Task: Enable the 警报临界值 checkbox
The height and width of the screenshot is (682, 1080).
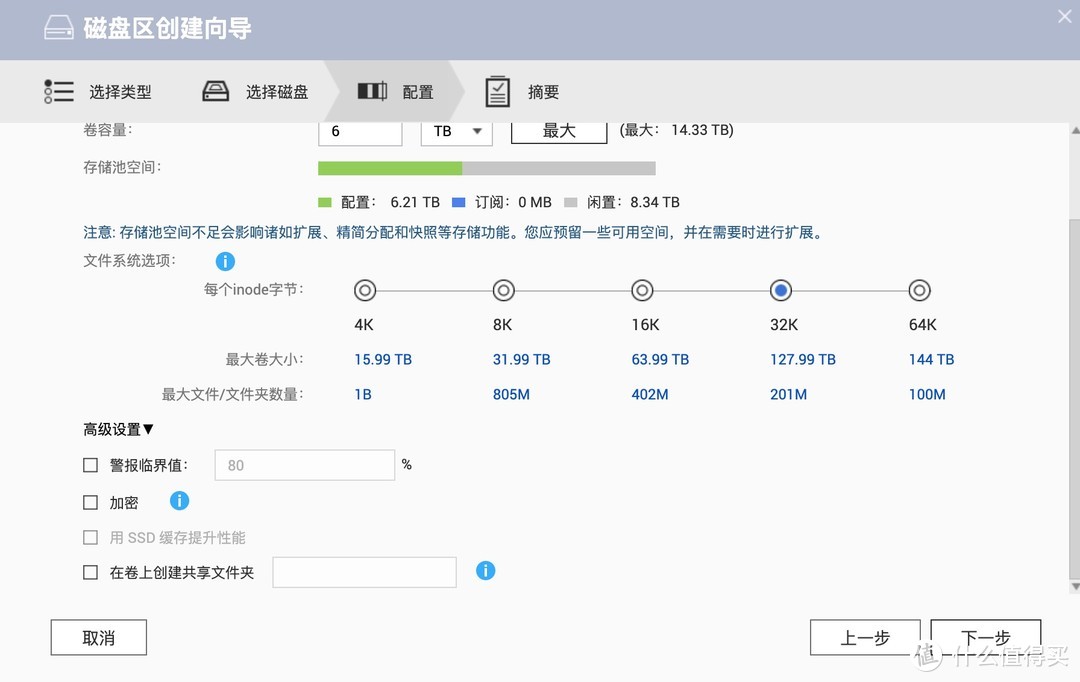Action: pyautogui.click(x=88, y=464)
